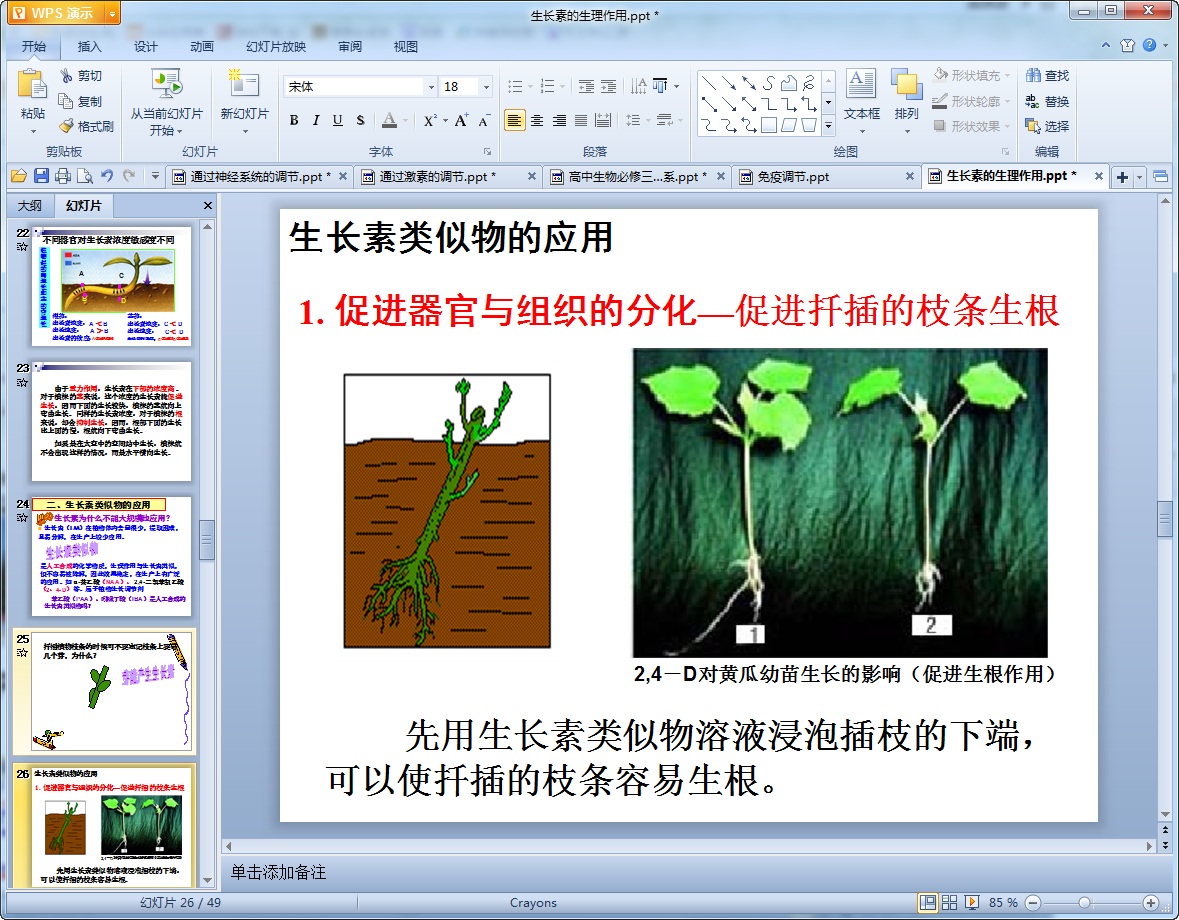
Task: Toggle bulleted list
Action: [515, 86]
